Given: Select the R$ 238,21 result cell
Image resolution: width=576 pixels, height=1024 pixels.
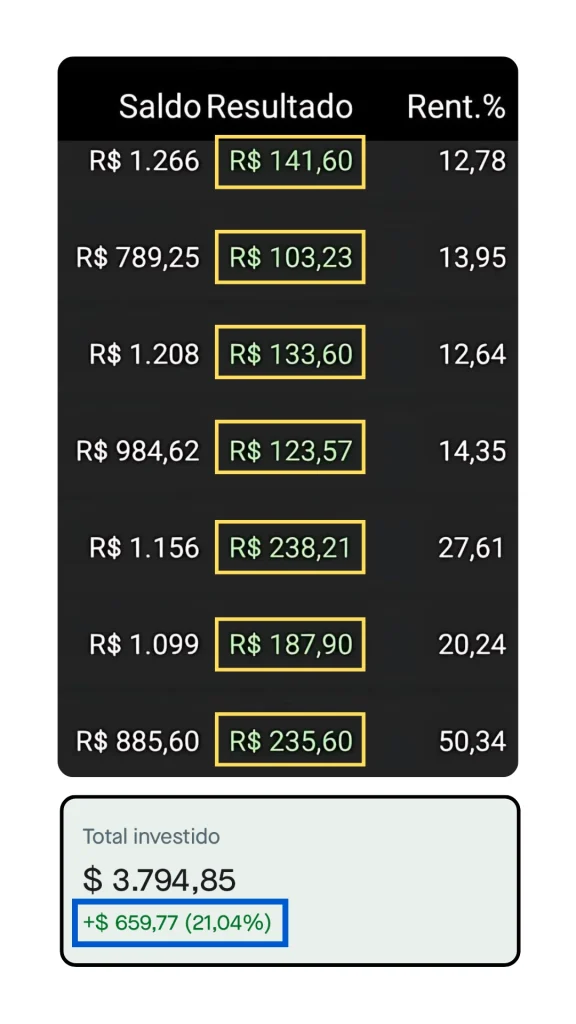Looking at the screenshot, I should tap(290, 547).
